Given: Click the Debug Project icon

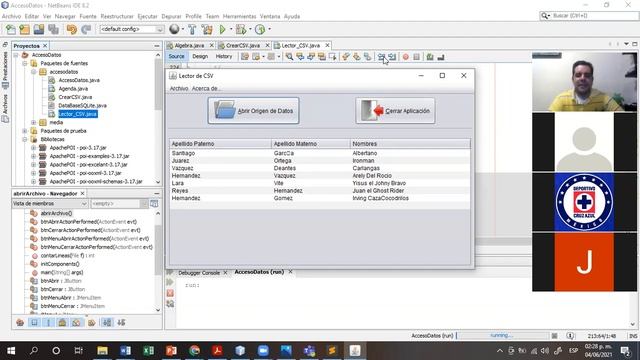Looking at the screenshot, I should tap(241, 29).
